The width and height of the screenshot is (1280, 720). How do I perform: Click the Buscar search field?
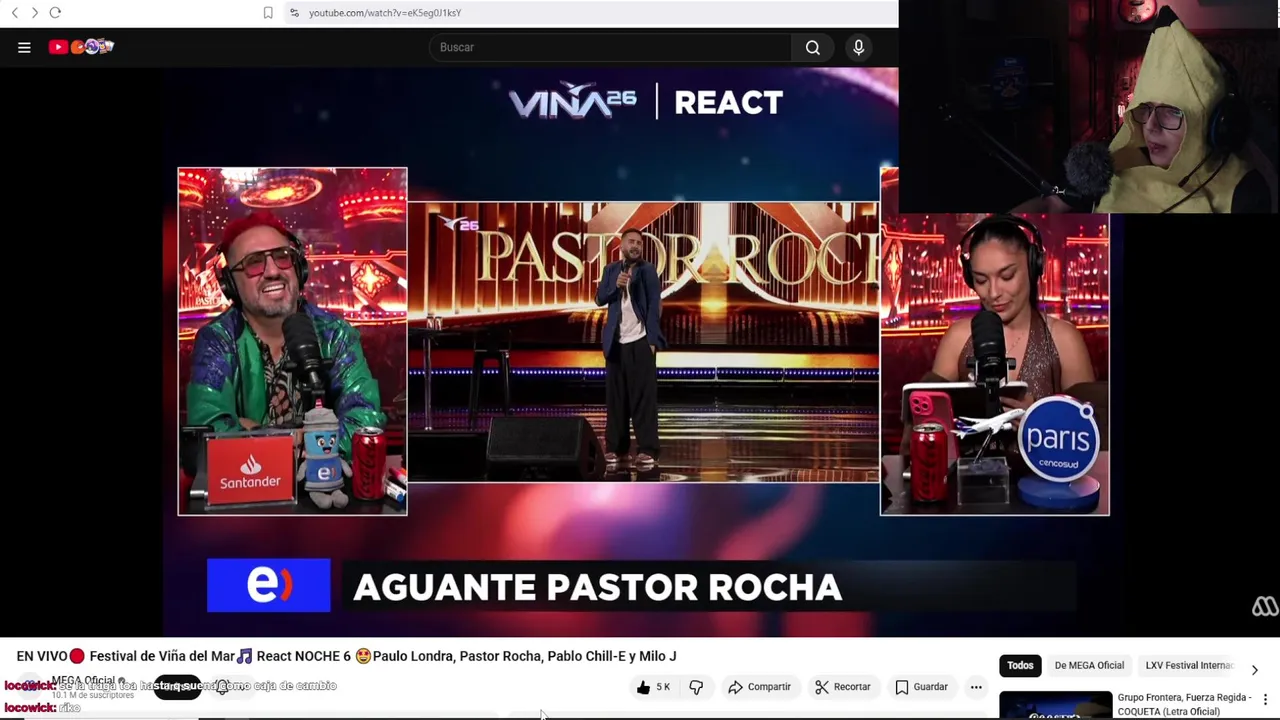(x=610, y=47)
